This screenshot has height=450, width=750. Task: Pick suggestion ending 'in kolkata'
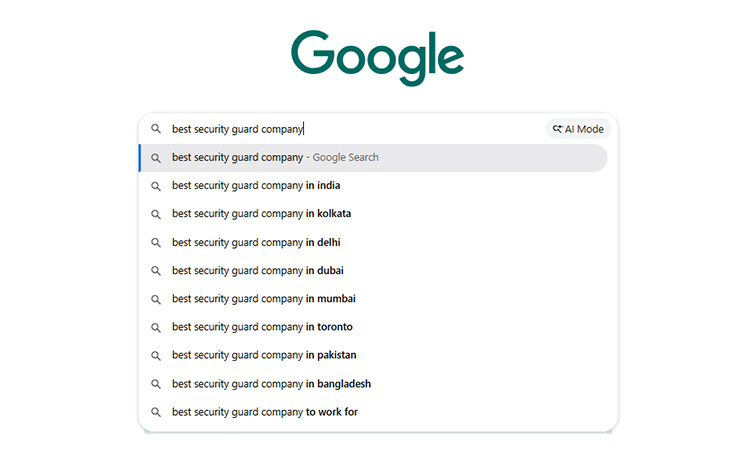point(261,213)
